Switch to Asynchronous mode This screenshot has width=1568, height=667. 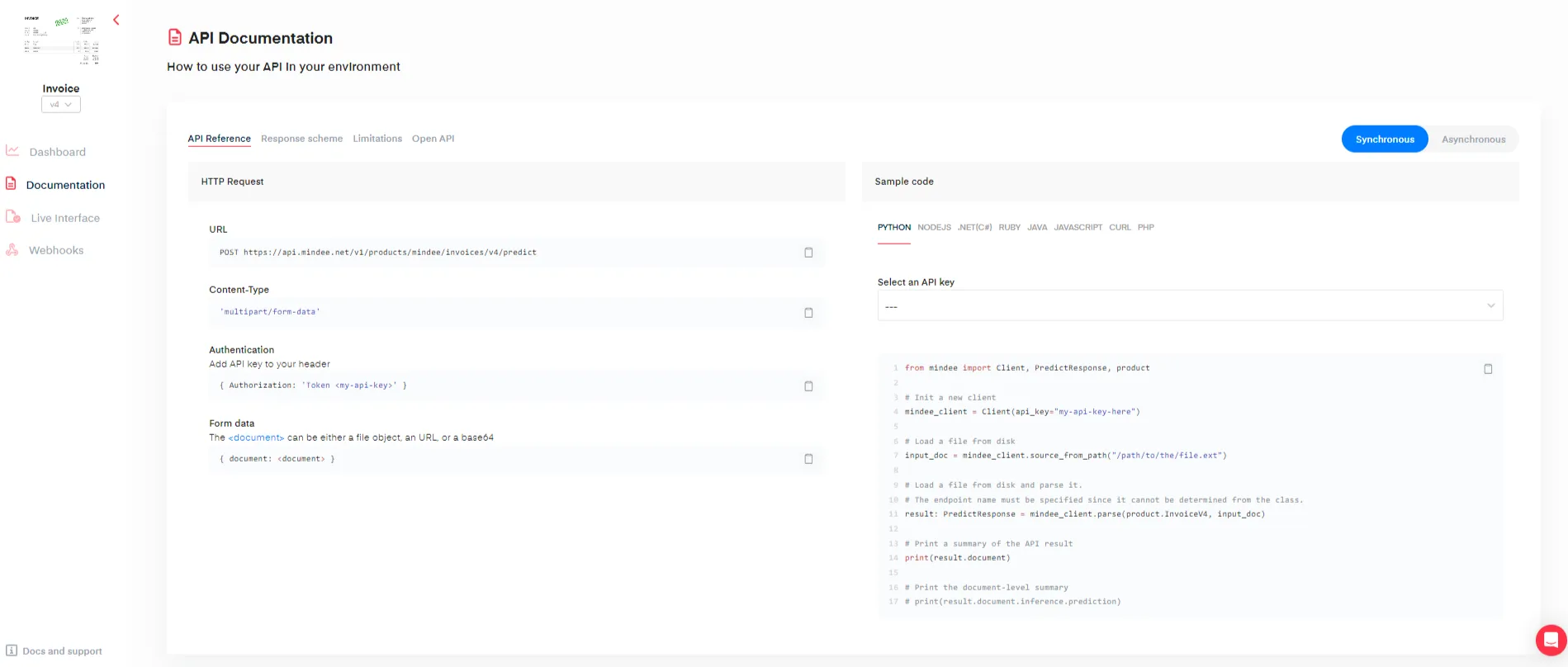(x=1473, y=140)
